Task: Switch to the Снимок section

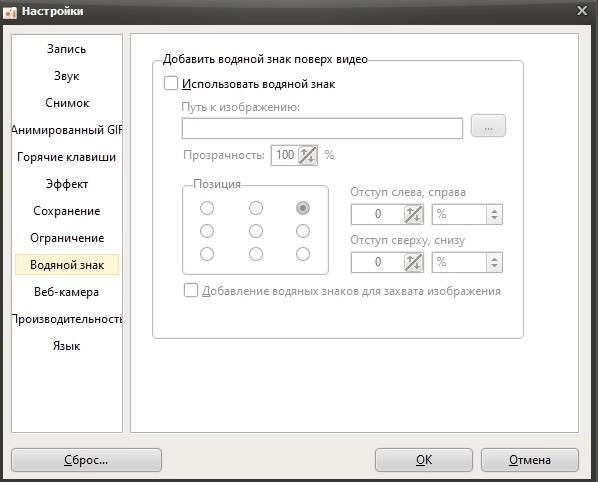Action: (67, 103)
